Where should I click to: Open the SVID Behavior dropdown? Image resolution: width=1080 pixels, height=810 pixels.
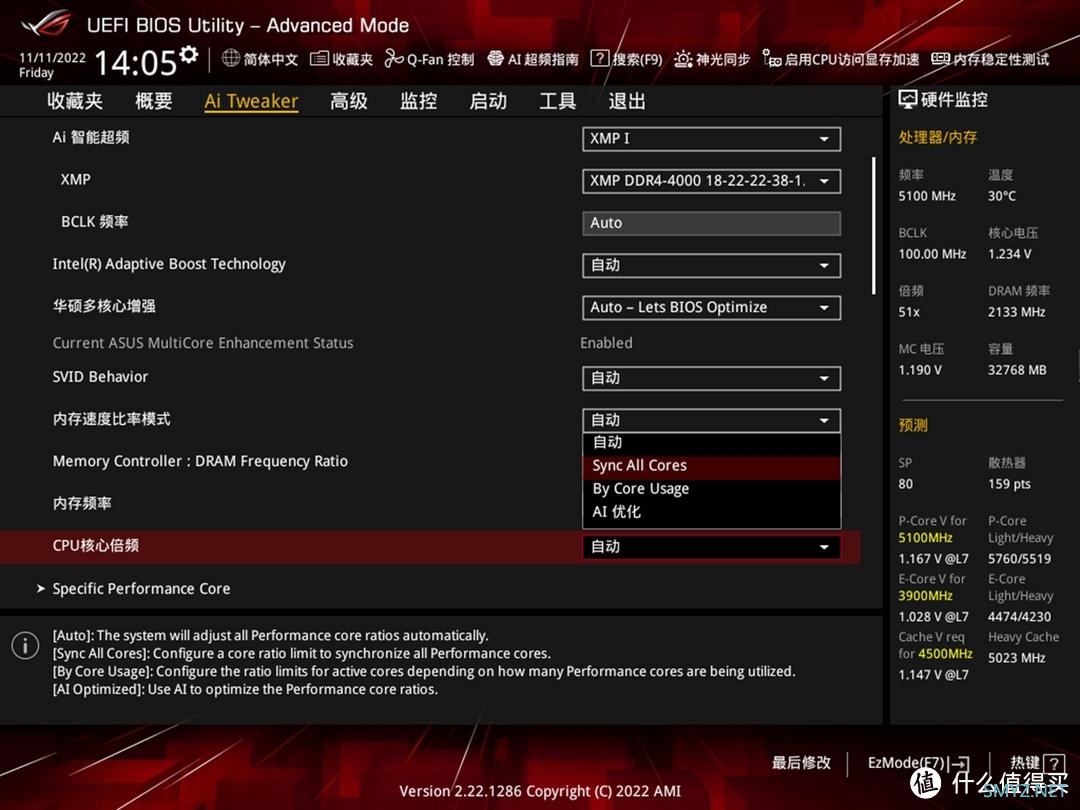712,378
